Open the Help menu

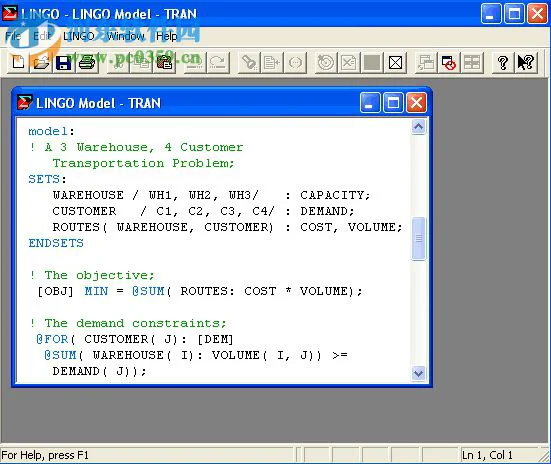[x=167, y=36]
